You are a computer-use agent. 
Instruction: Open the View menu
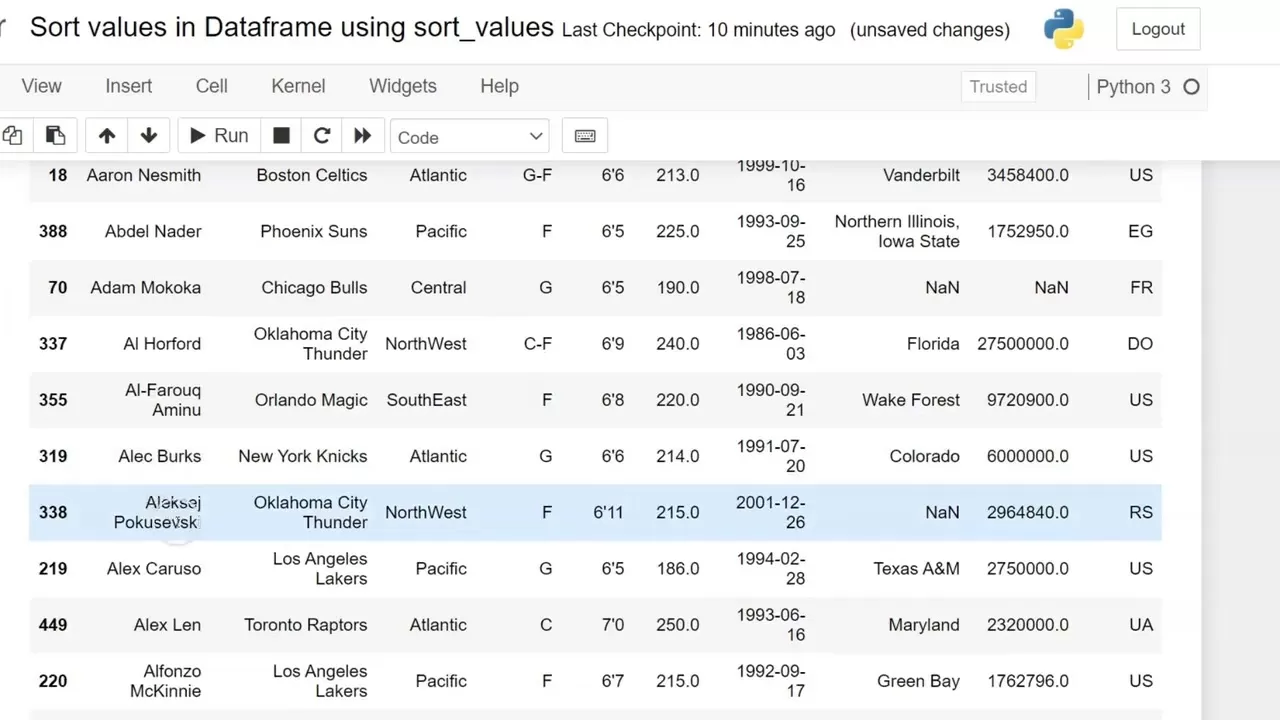41,86
